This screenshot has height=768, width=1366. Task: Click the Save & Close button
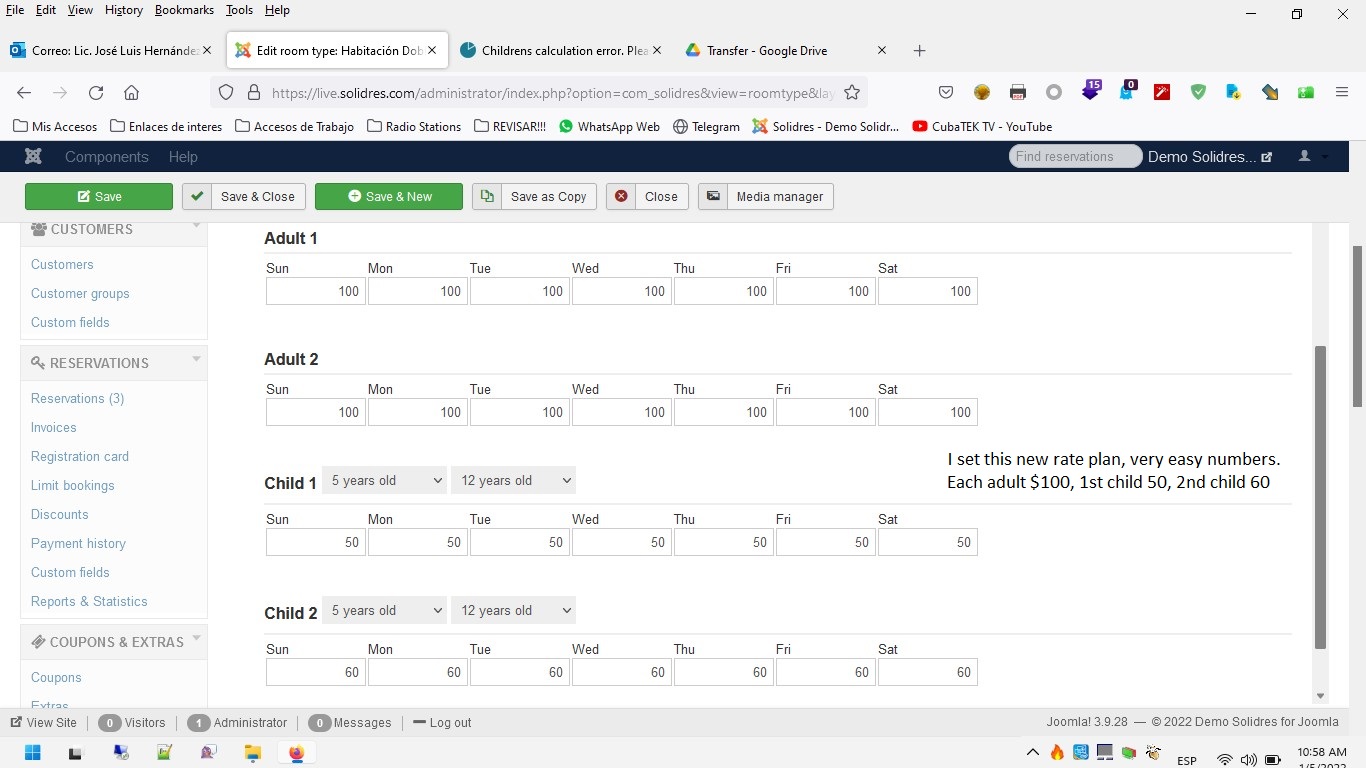pos(245,197)
